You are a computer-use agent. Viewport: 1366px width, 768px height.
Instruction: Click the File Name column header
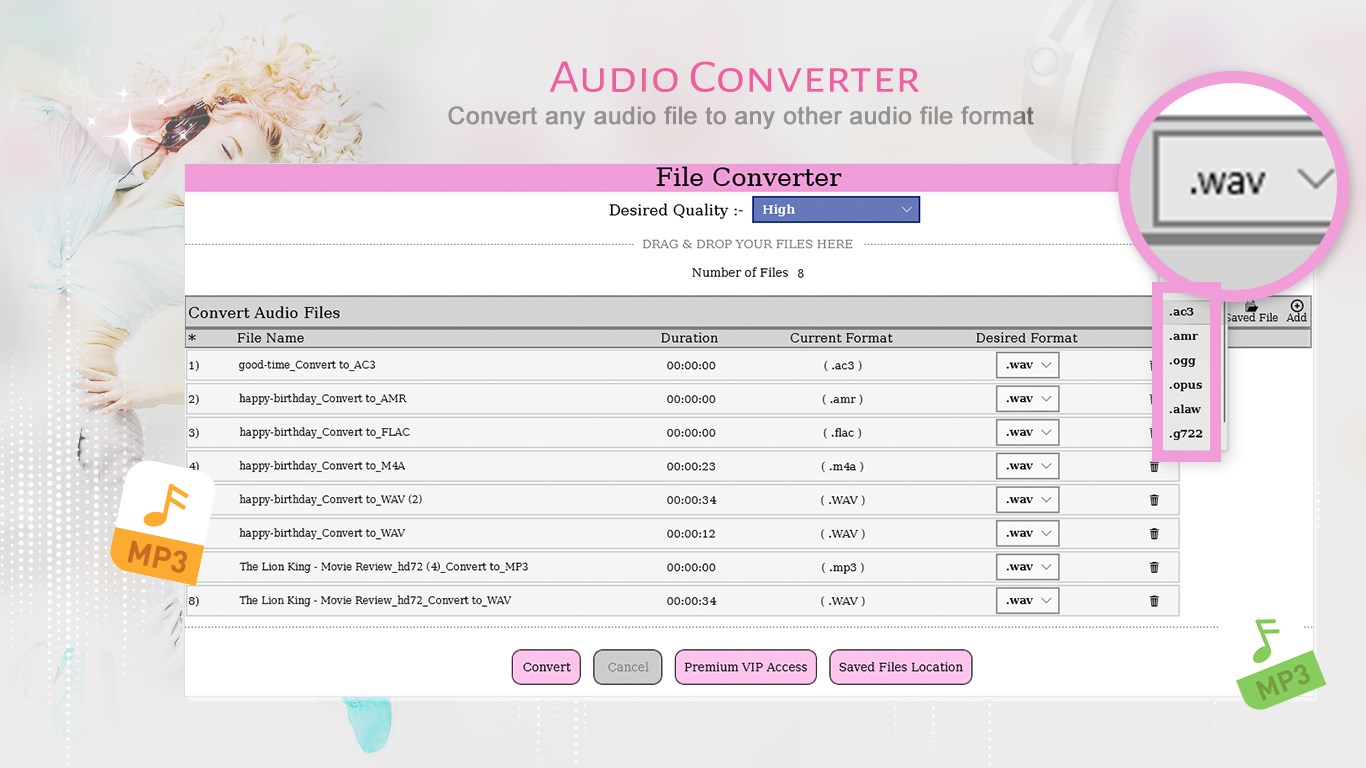coord(270,338)
